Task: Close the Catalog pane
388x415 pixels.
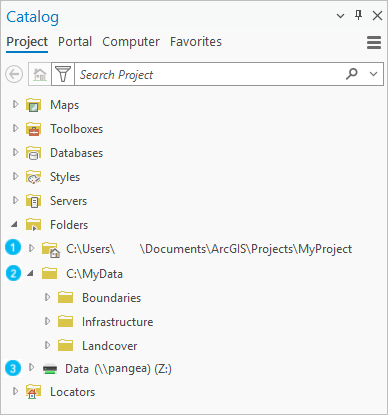Action: click(377, 16)
